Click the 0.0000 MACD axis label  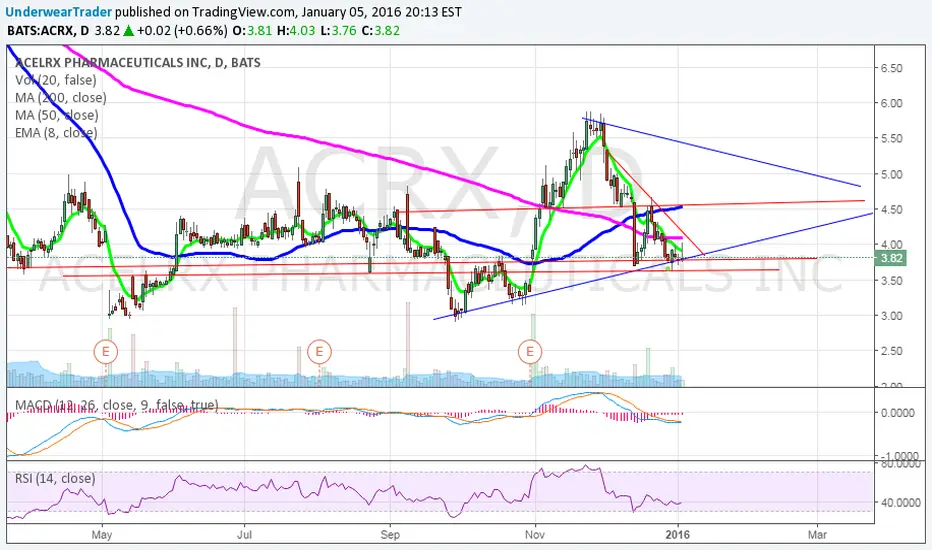pos(898,413)
